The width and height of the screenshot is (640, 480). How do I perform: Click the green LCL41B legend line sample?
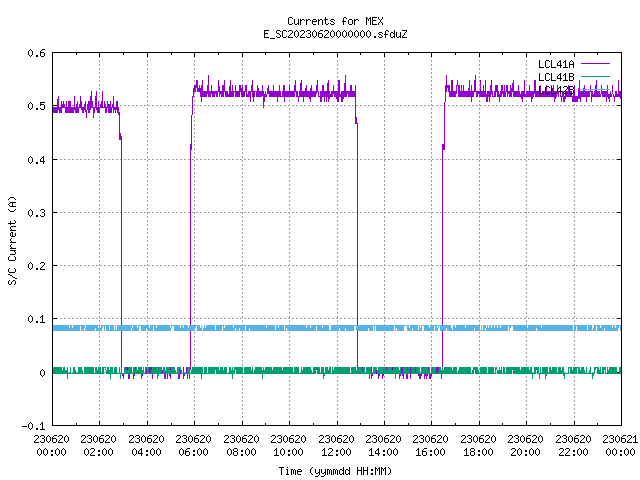pos(596,76)
